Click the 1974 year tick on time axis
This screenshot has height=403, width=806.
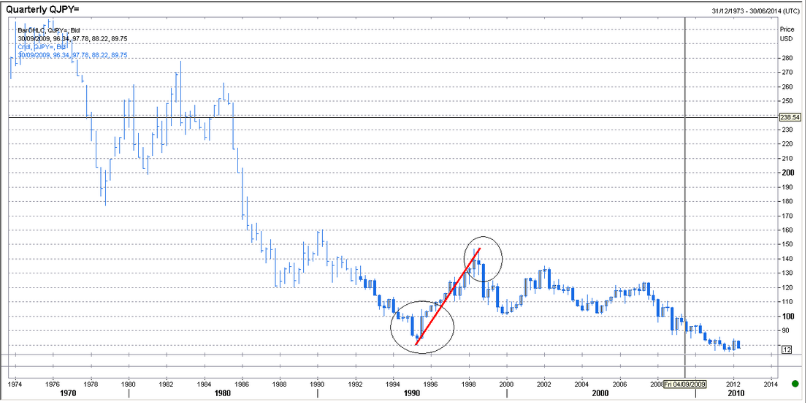(x=15, y=382)
